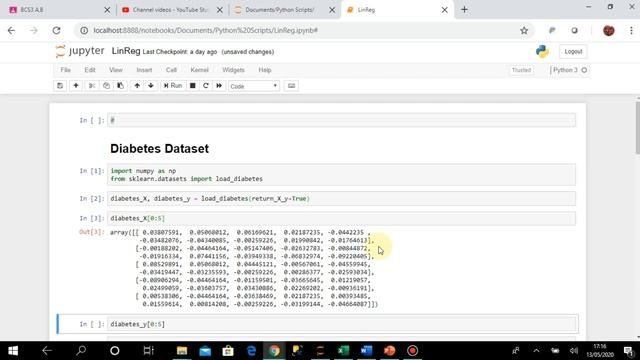Open Excel from the taskbar
This screenshot has width=640, height=360.
[344, 351]
